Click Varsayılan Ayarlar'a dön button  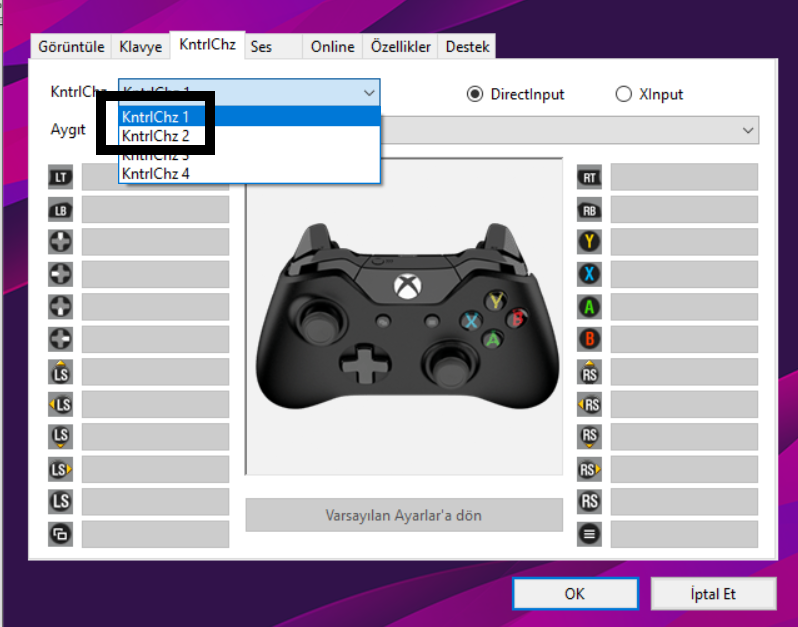[404, 515]
